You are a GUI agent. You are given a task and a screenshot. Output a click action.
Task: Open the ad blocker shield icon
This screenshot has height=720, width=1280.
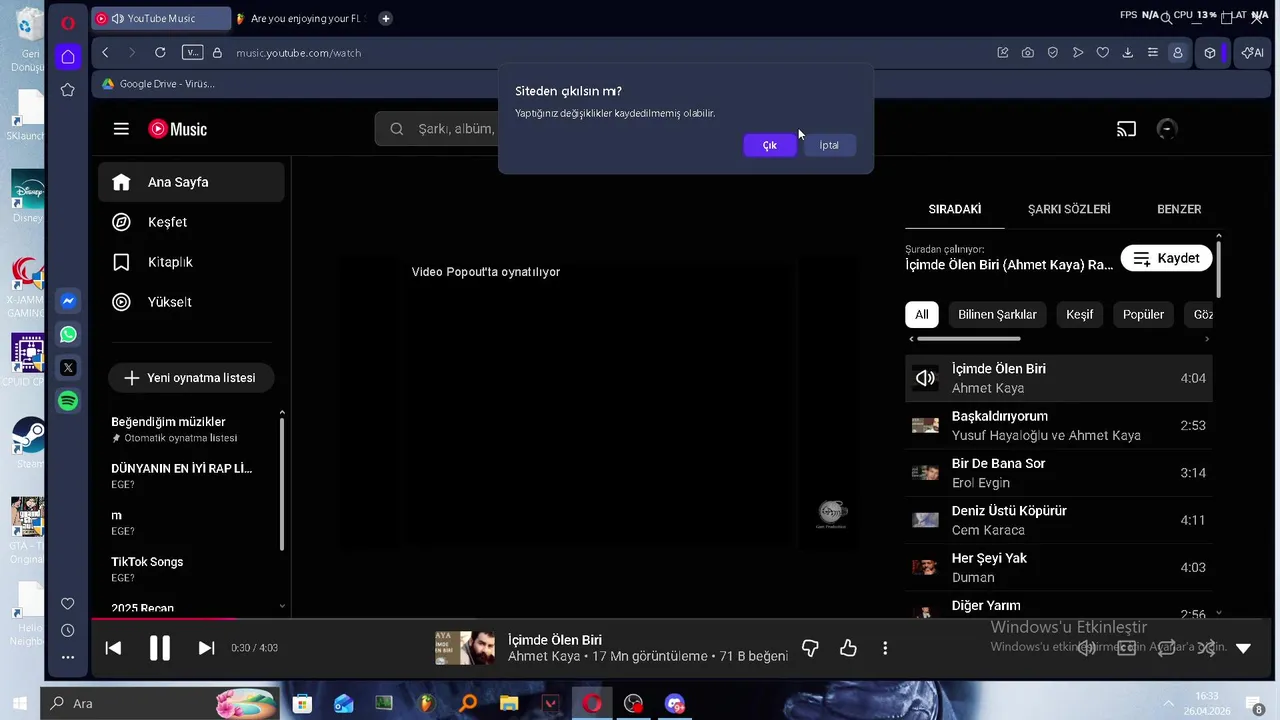pos(1053,52)
